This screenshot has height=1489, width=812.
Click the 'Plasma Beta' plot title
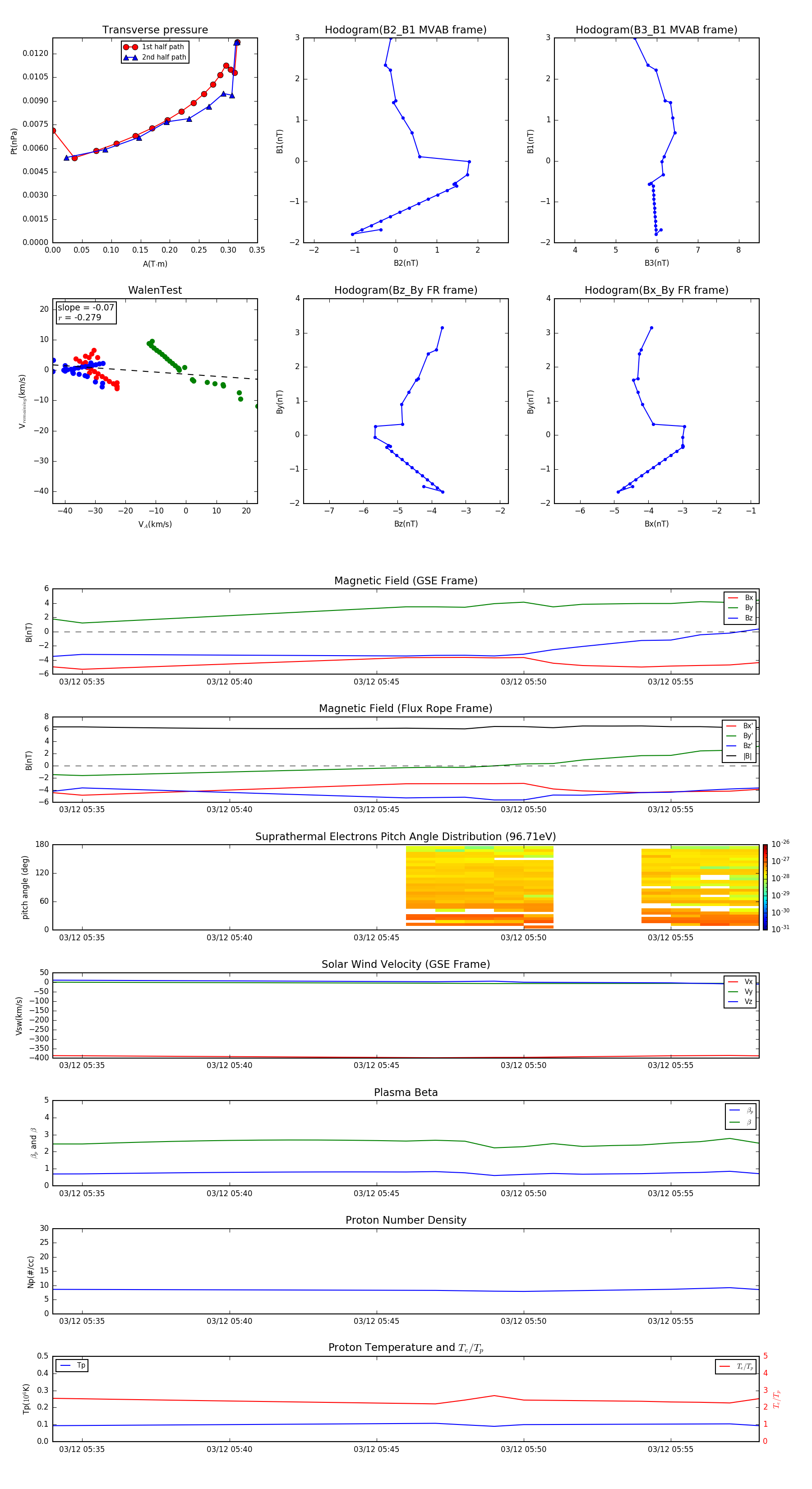tap(406, 1093)
